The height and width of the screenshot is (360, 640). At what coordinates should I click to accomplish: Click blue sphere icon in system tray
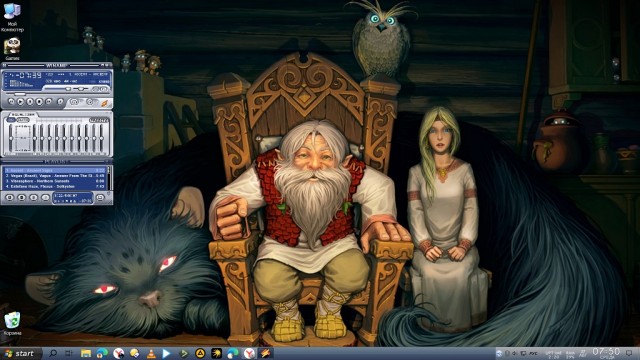(499, 353)
